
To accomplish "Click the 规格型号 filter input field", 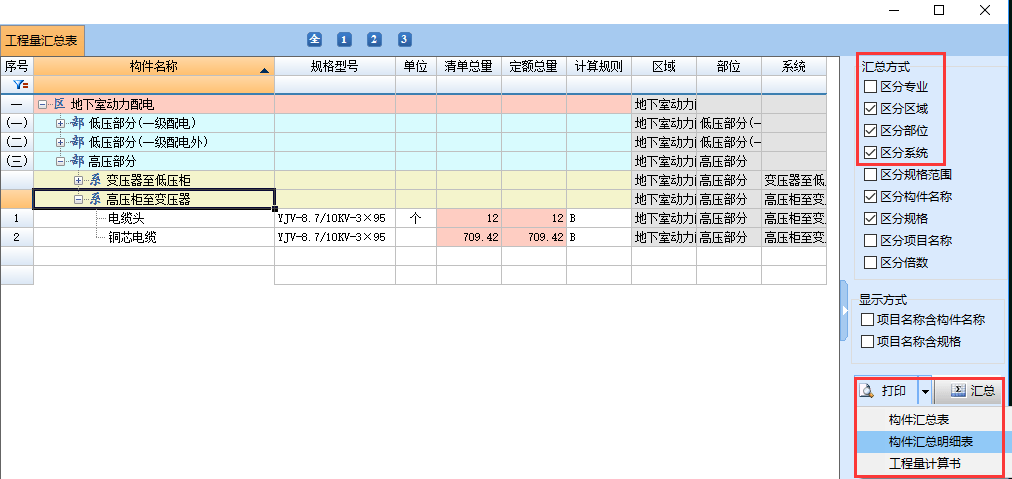I will [x=335, y=85].
